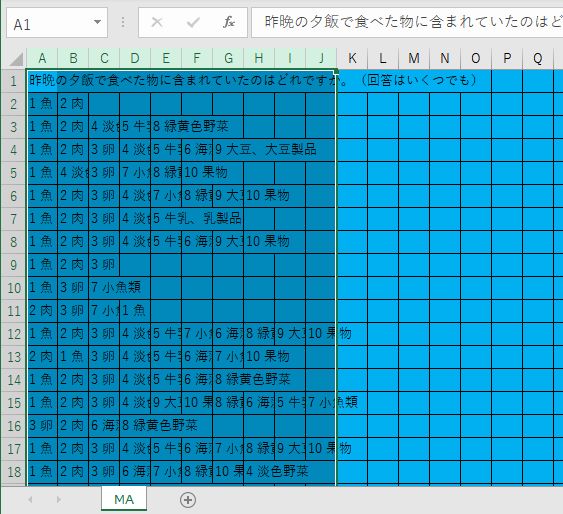Click cell C9 containing 3 卵
The height and width of the screenshot is (514, 563).
(104, 265)
